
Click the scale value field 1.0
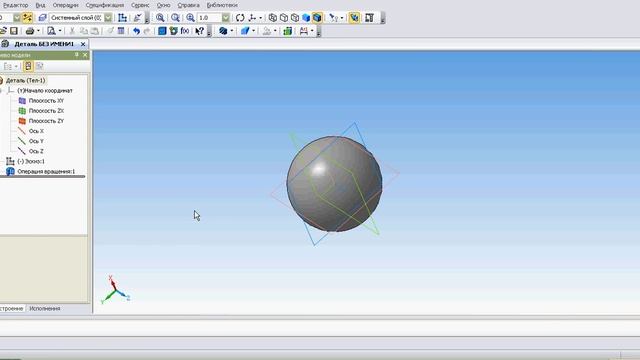(209, 18)
